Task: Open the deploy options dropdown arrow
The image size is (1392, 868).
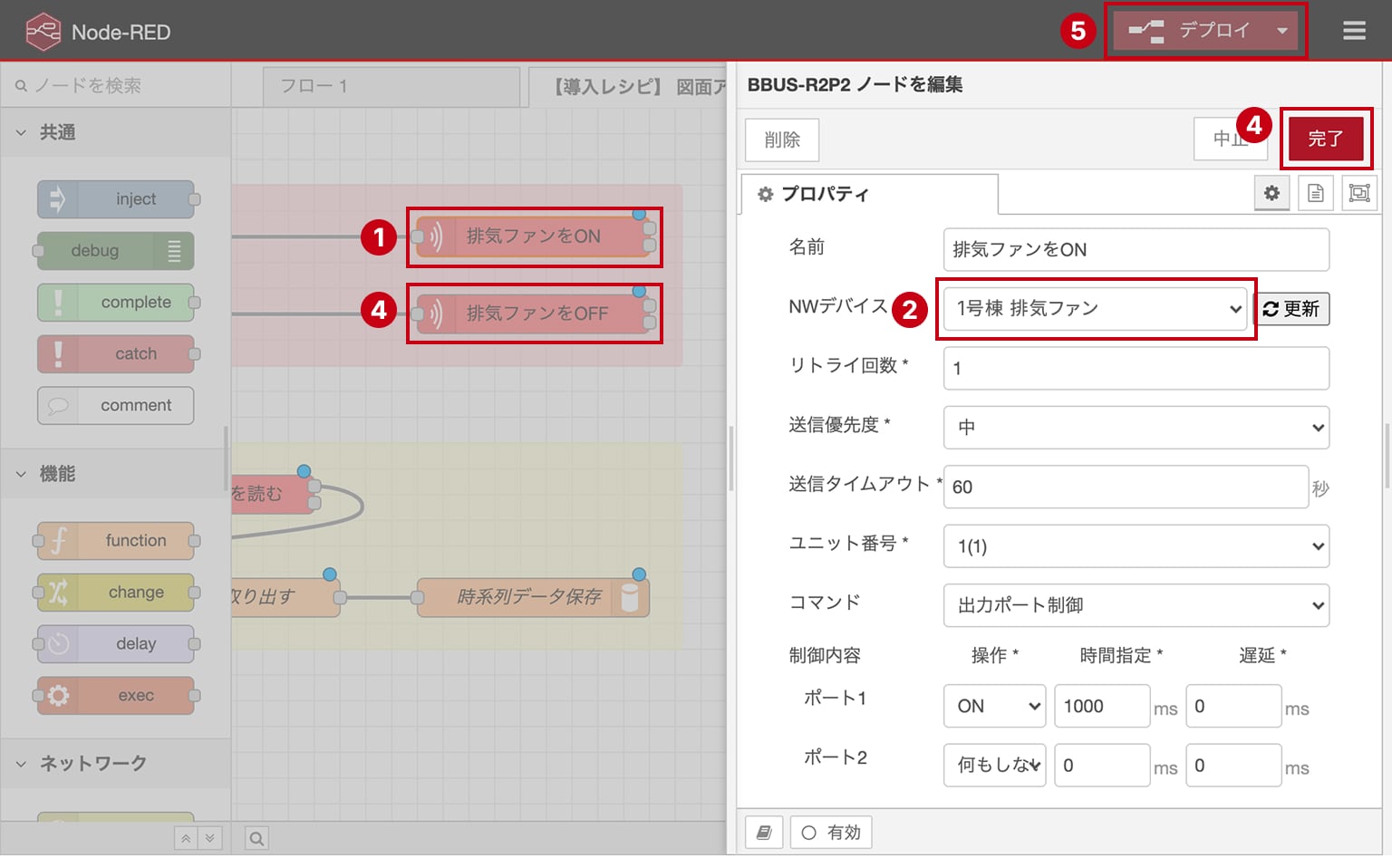Action: (1281, 31)
